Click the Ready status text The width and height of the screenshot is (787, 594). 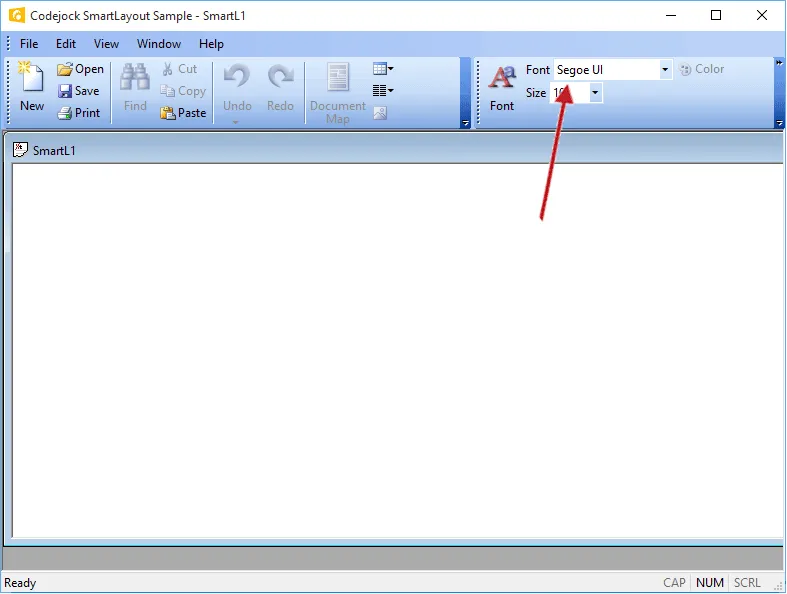(x=20, y=583)
